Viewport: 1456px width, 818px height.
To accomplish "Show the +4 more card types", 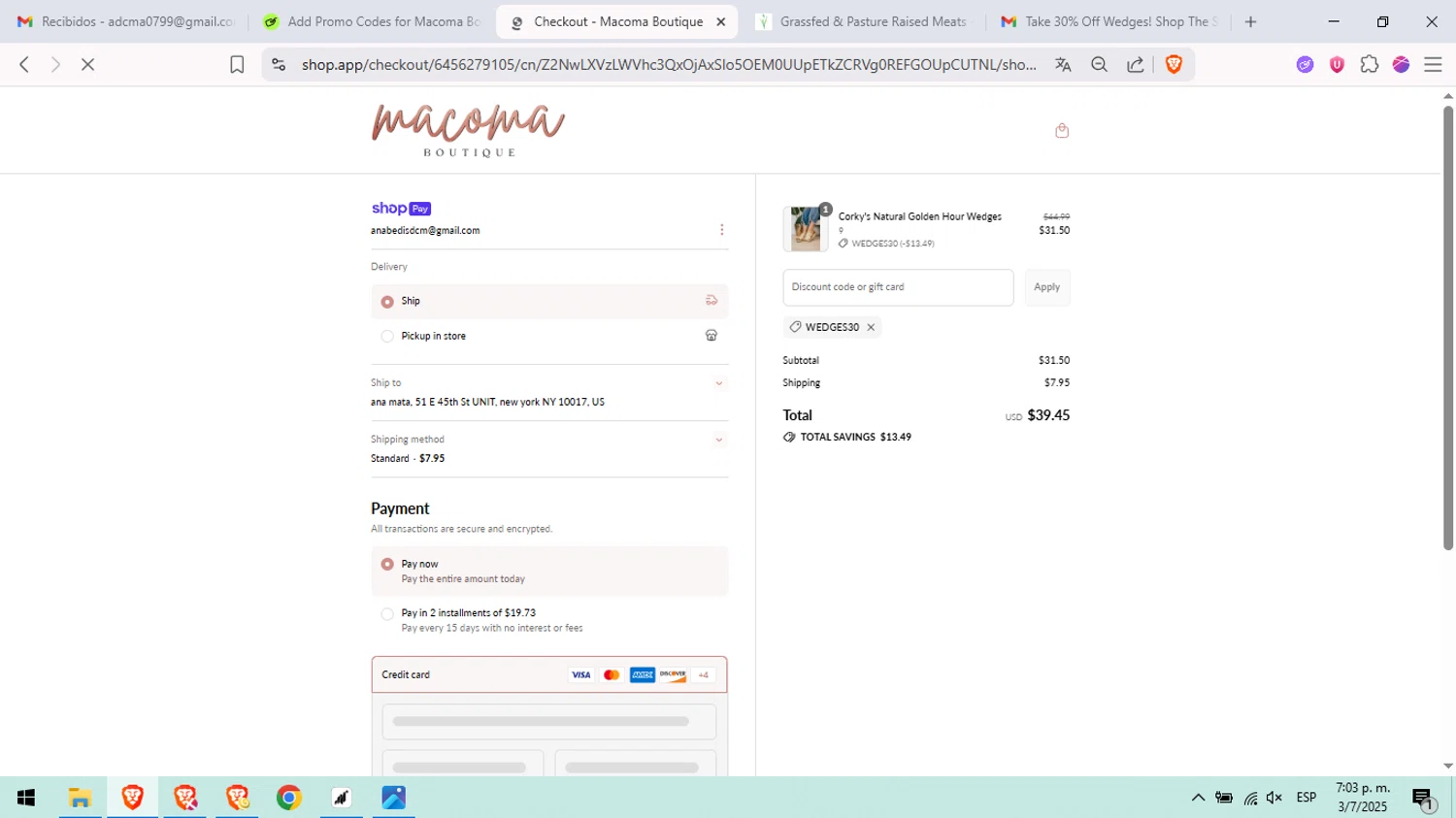I will (x=704, y=674).
